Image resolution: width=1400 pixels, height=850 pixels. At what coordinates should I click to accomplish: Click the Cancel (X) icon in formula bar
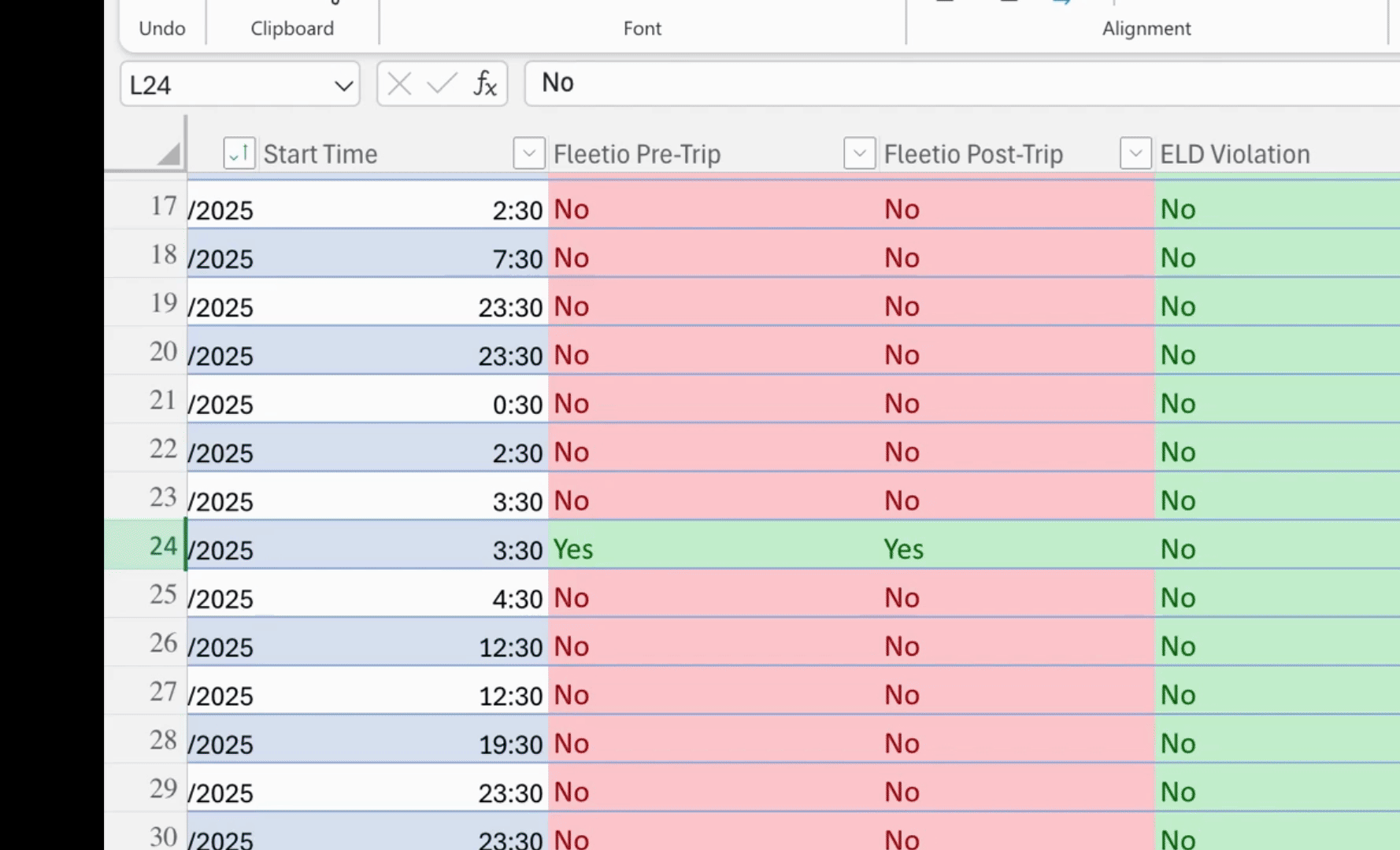tap(399, 83)
